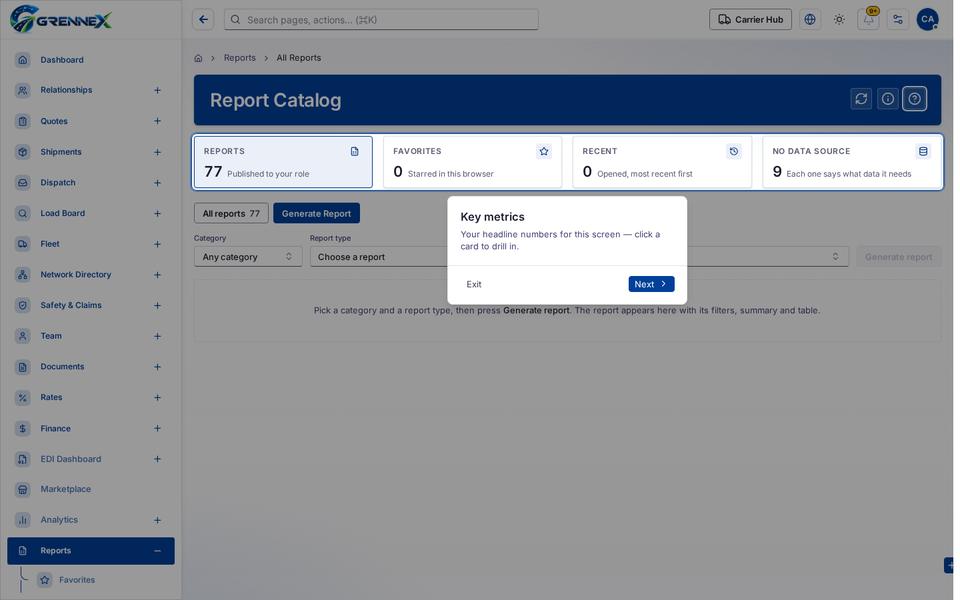
Task: Click the Reports card document icon
Action: 354,151
